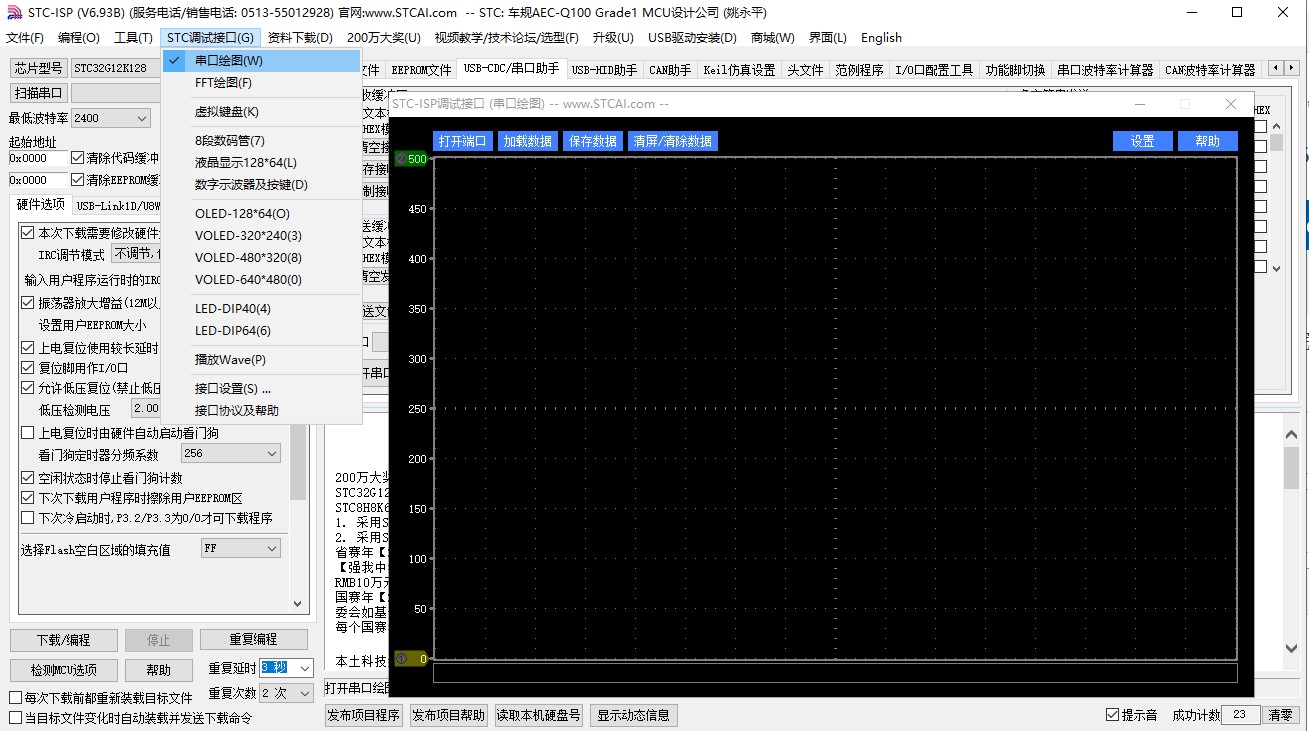
Task: Enable 下次冷启动时P3.2/P3.3为0/0 option
Action: pos(28,517)
